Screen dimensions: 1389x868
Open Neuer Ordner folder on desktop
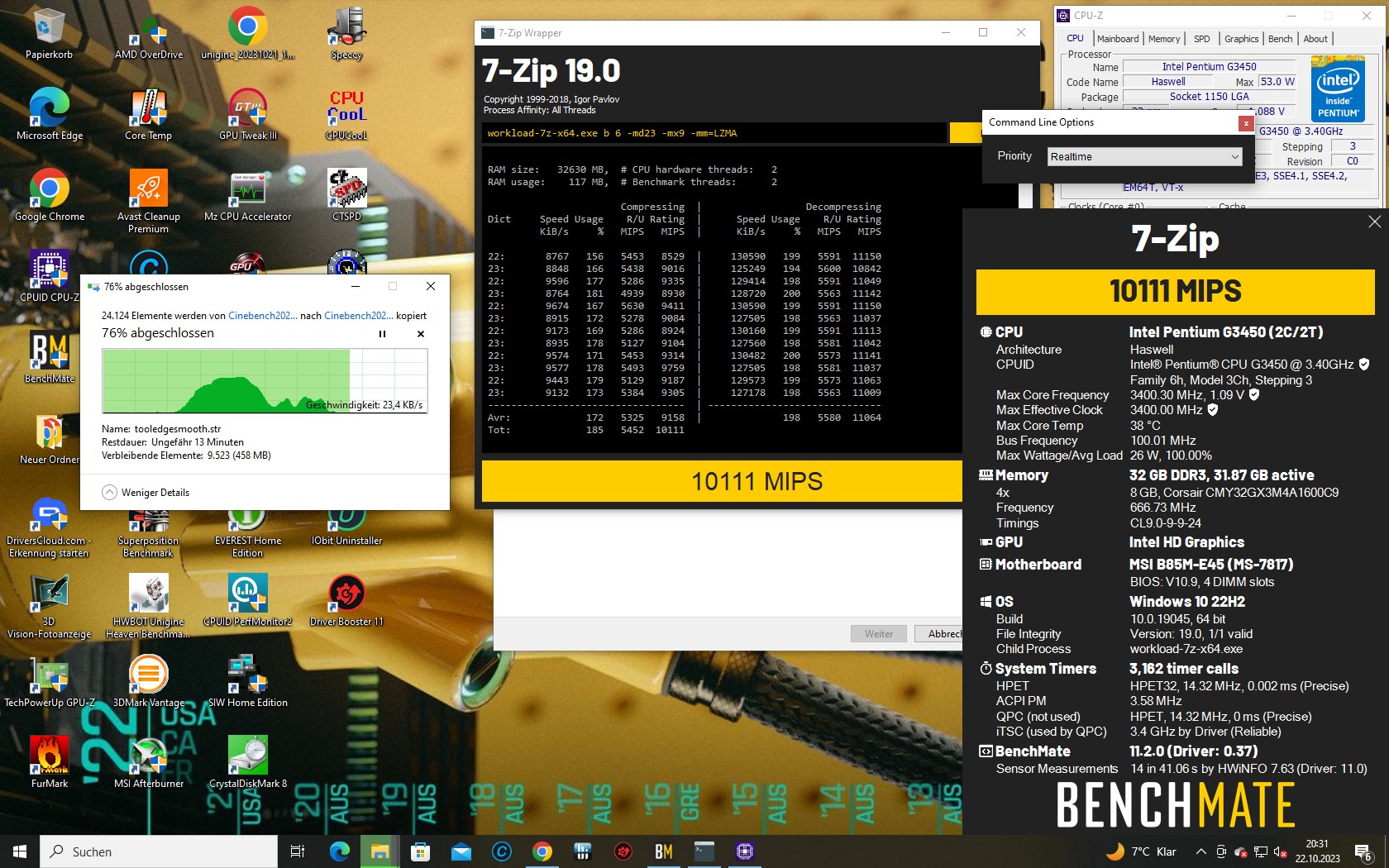49,438
